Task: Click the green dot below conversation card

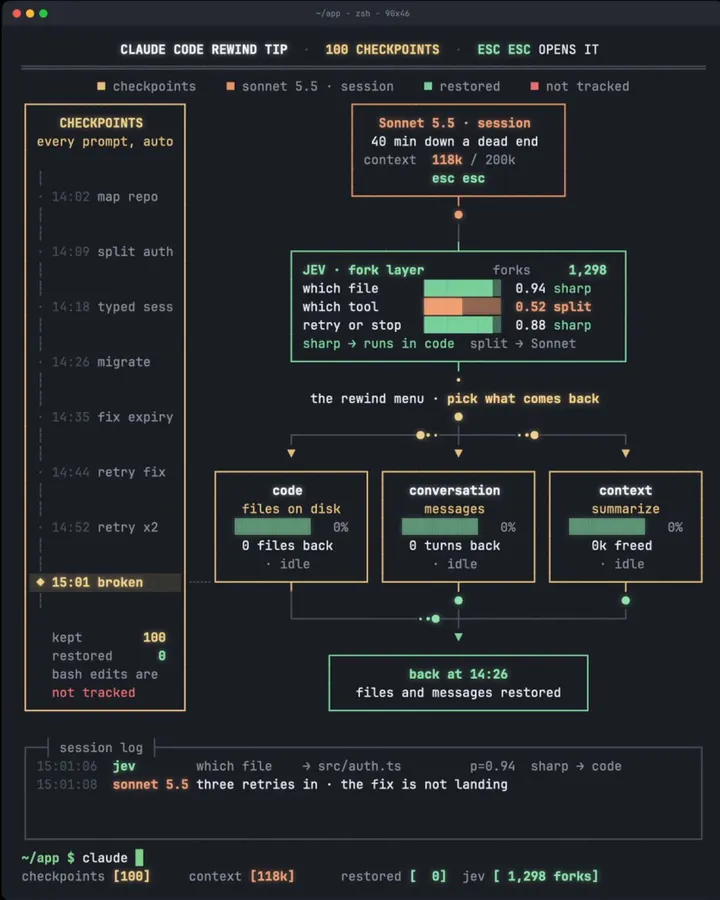Action: (458, 600)
